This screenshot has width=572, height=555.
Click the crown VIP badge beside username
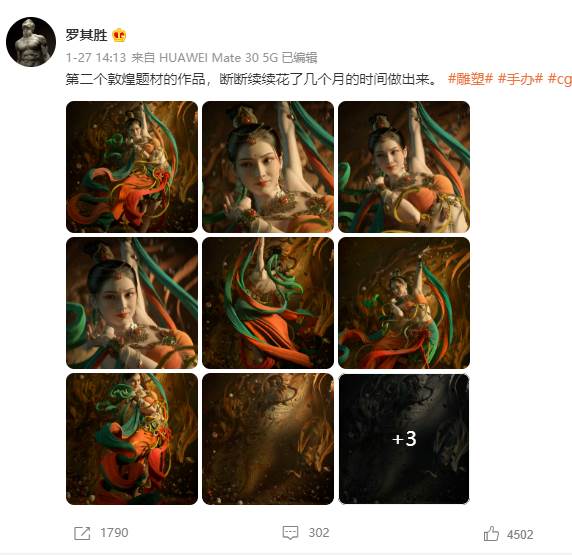pos(119,35)
